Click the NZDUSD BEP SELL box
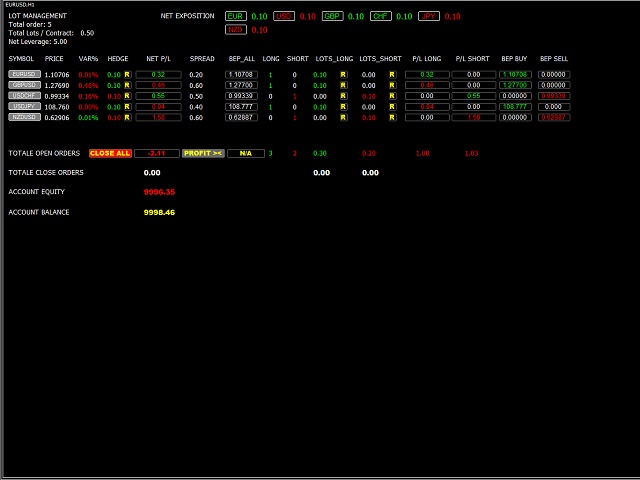 [x=554, y=117]
